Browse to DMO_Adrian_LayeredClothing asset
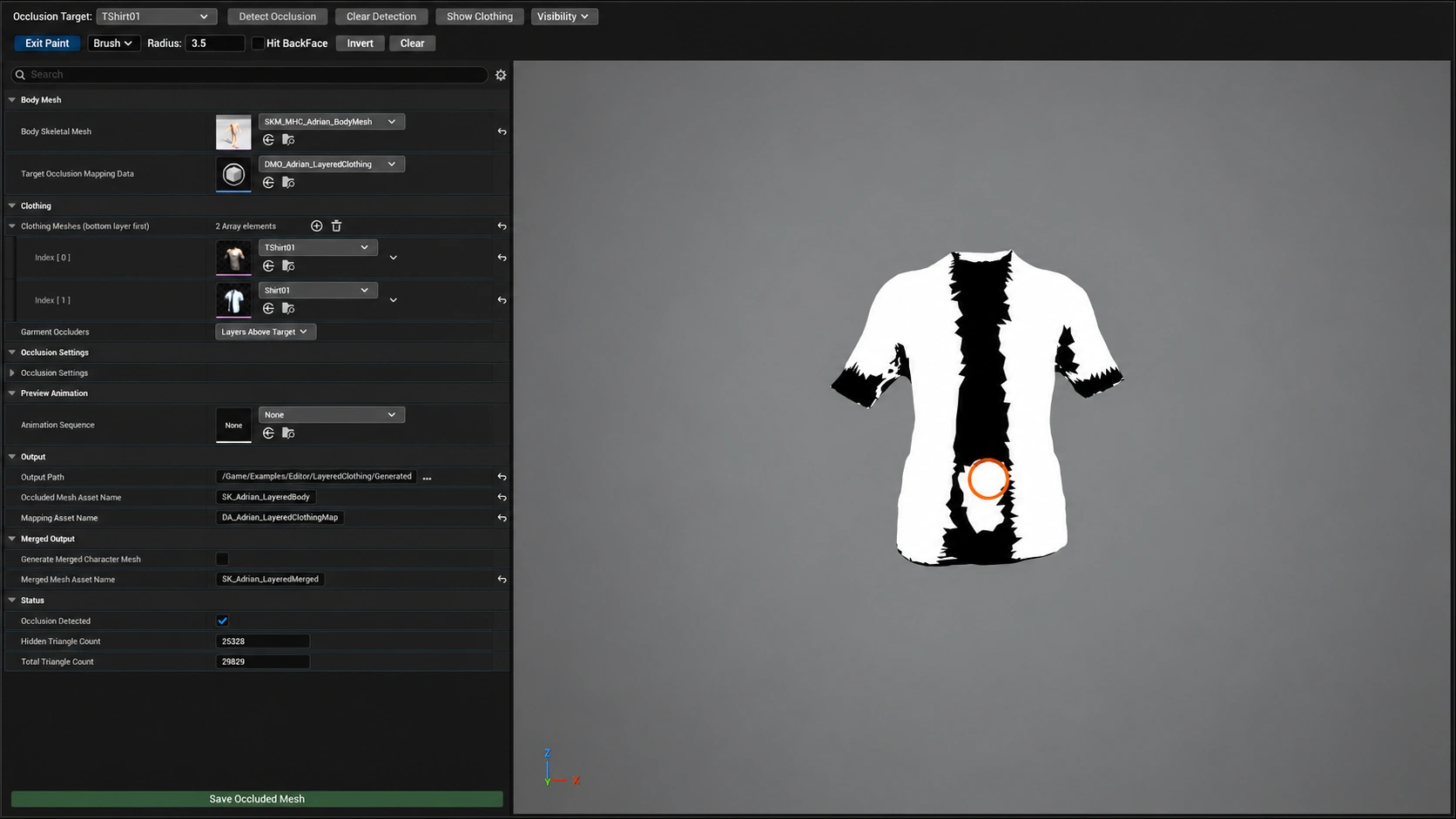Image resolution: width=1456 pixels, height=819 pixels. click(x=288, y=183)
